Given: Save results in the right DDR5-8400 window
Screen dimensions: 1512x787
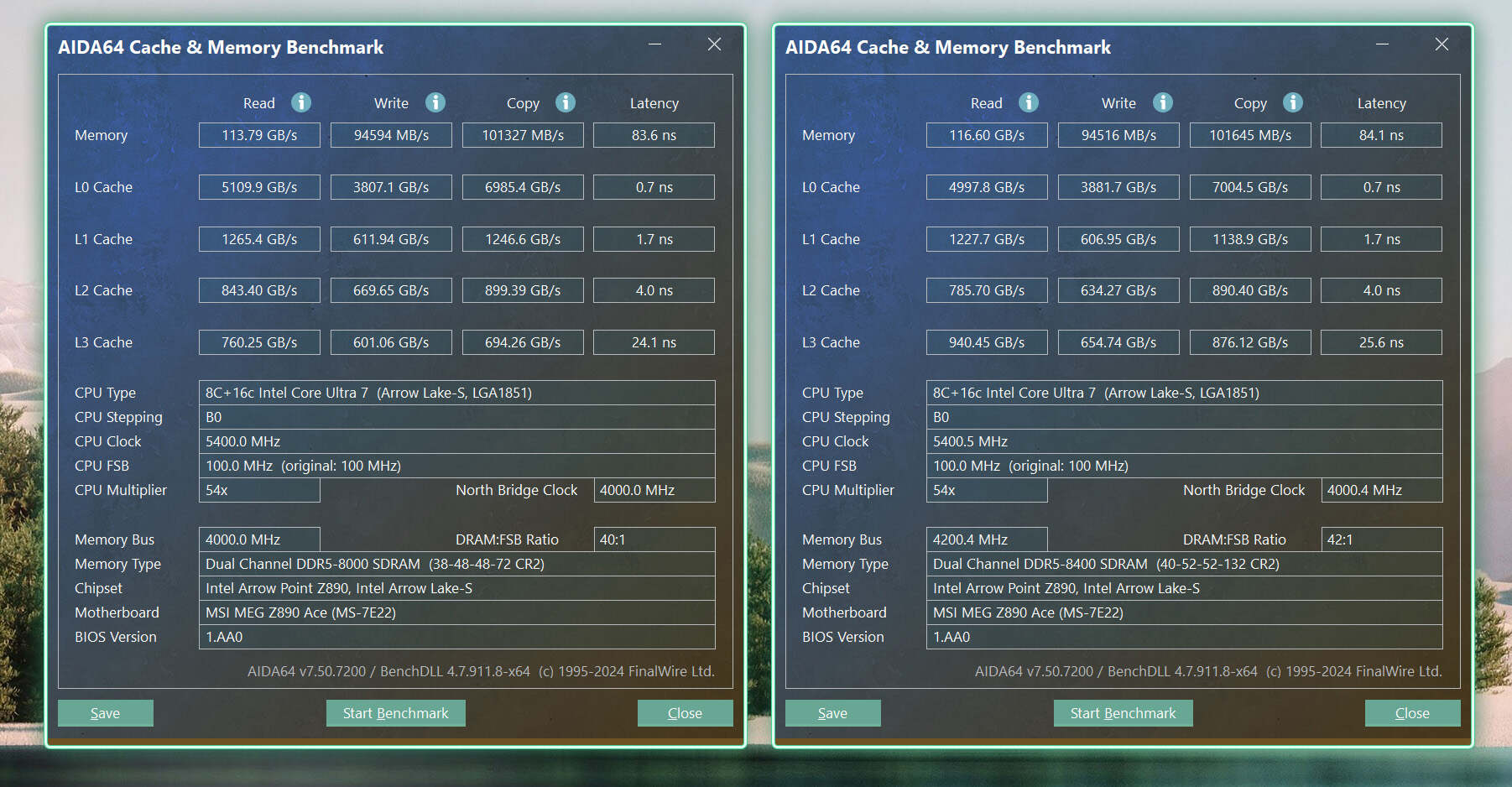Looking at the screenshot, I should [x=833, y=713].
